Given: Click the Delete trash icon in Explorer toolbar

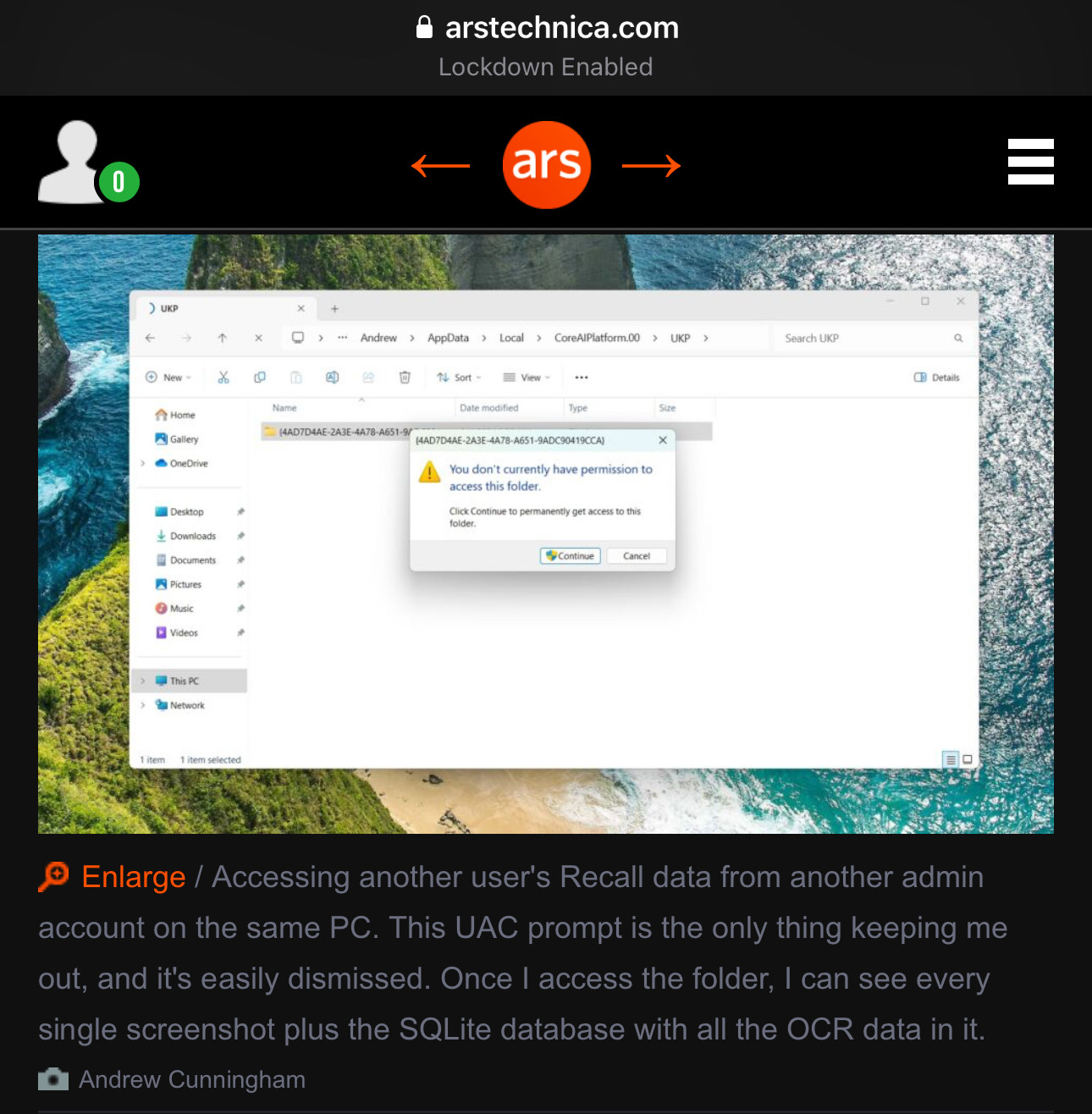Looking at the screenshot, I should pos(405,378).
